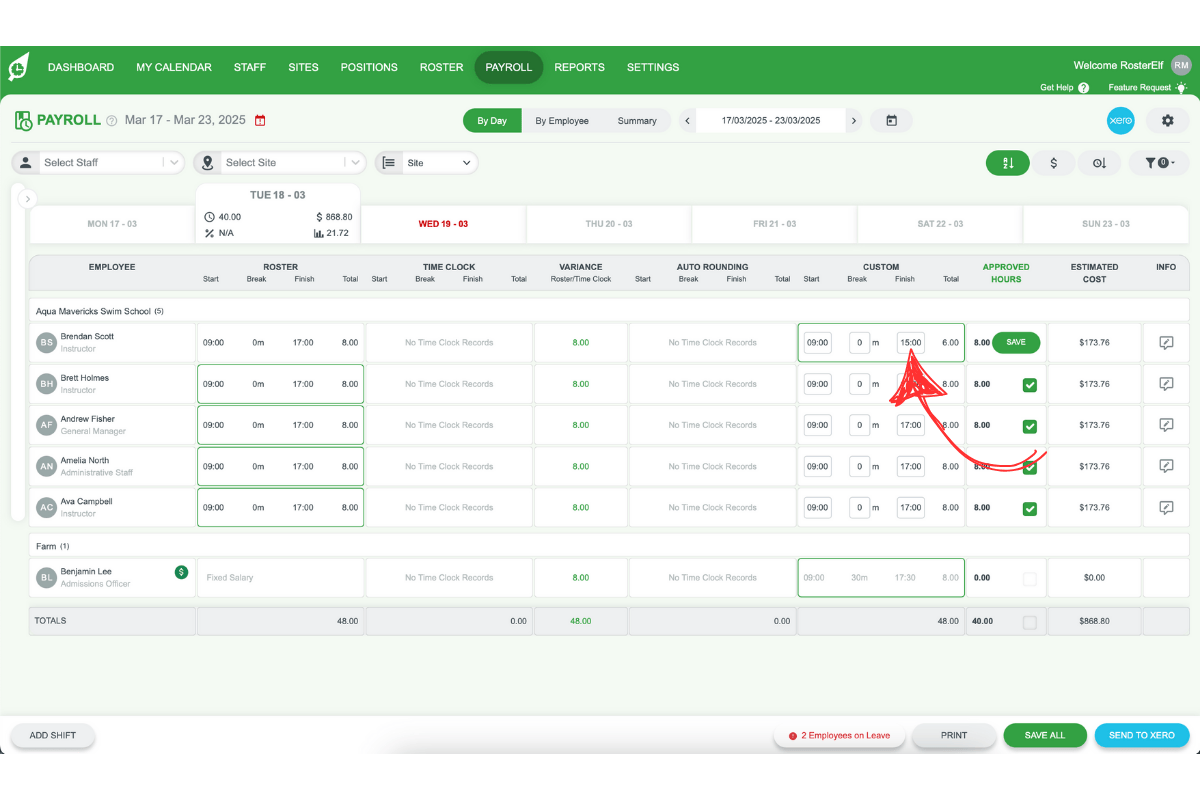Open the REPORTS menu item

pos(579,67)
